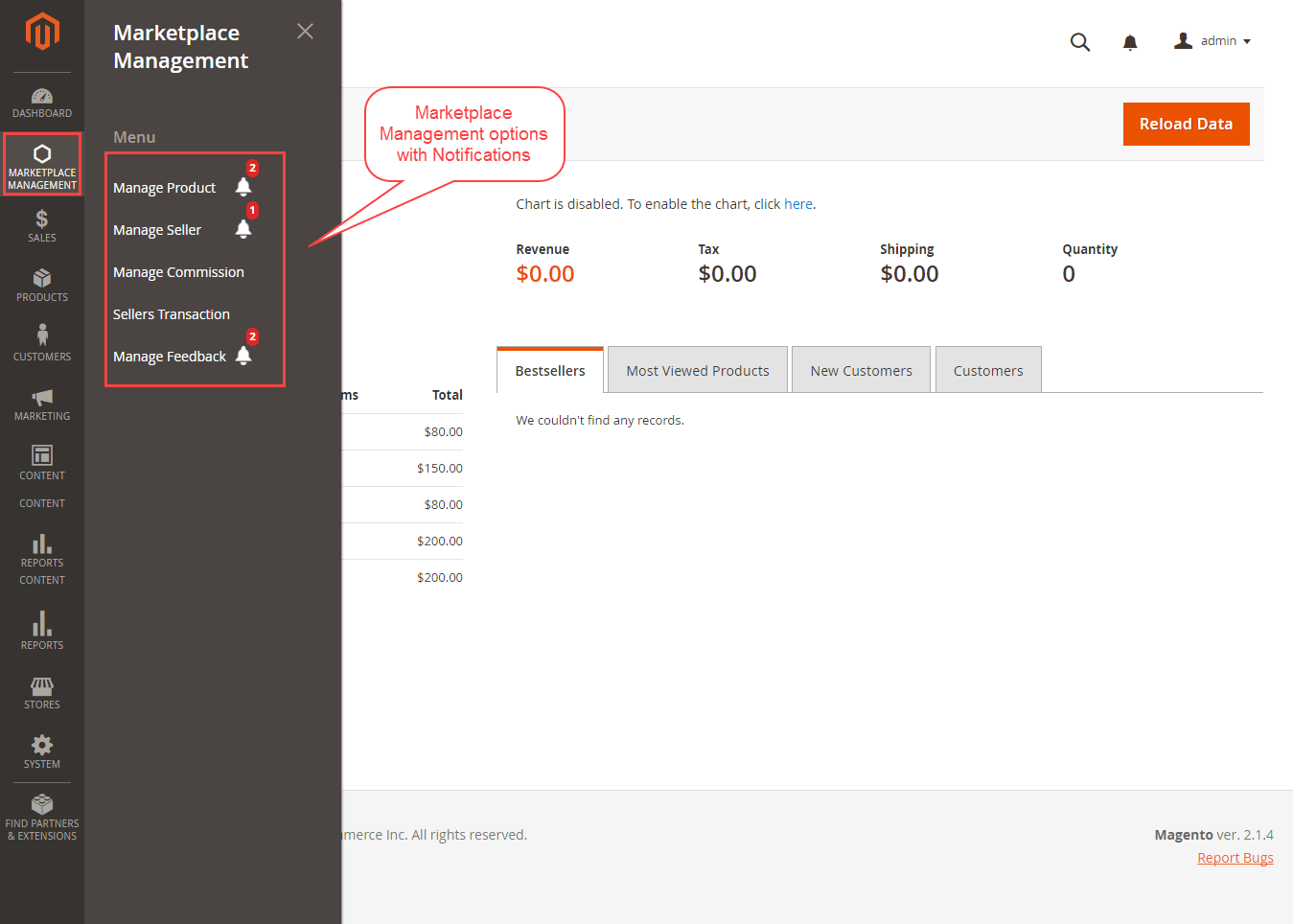1293x924 pixels.
Task: Click the Customers sidebar icon
Action: pos(42,341)
